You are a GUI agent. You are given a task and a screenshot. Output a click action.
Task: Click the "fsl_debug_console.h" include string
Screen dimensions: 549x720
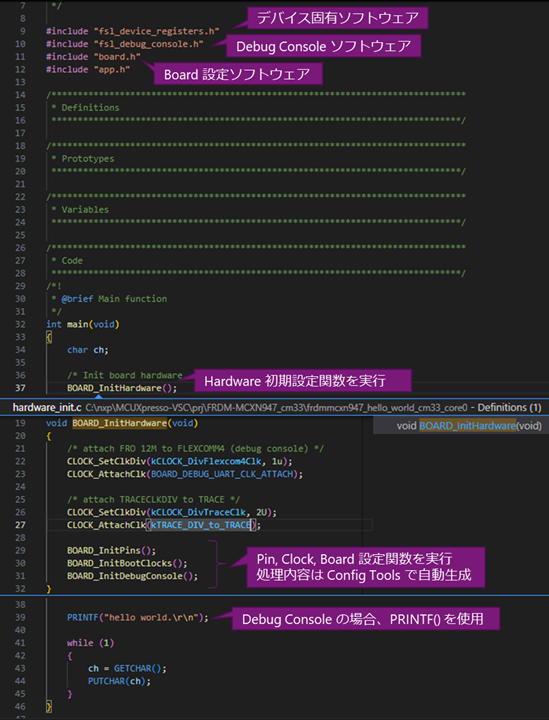click(x=149, y=44)
